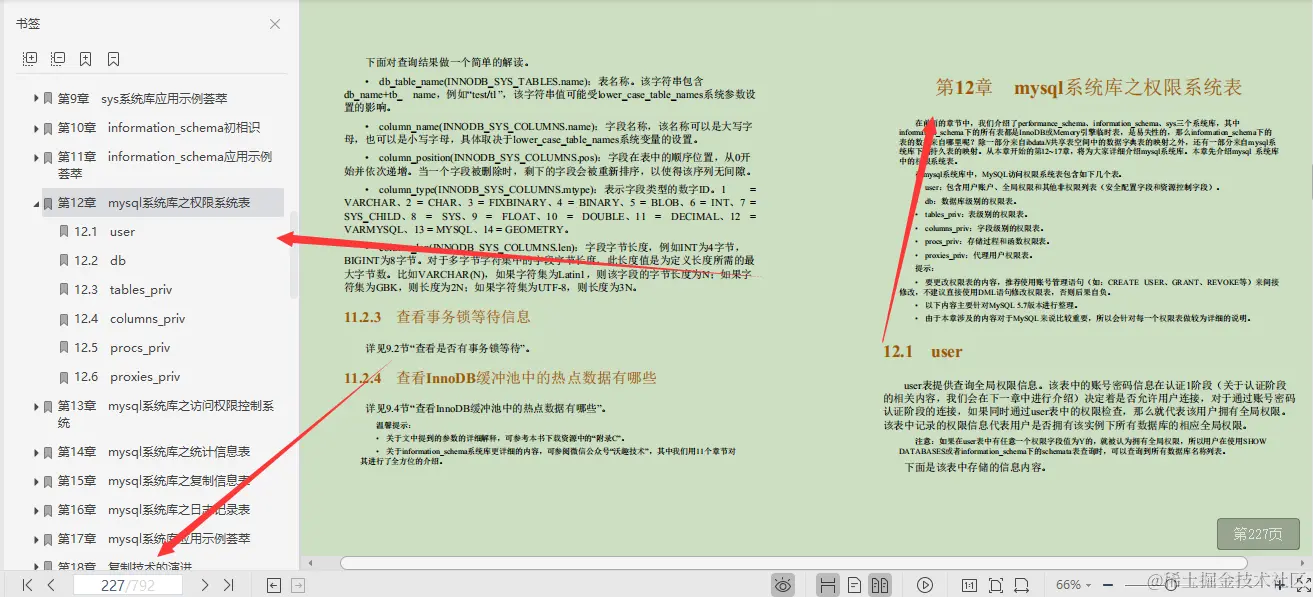Click the expand all bookmarks icon

tap(32, 58)
